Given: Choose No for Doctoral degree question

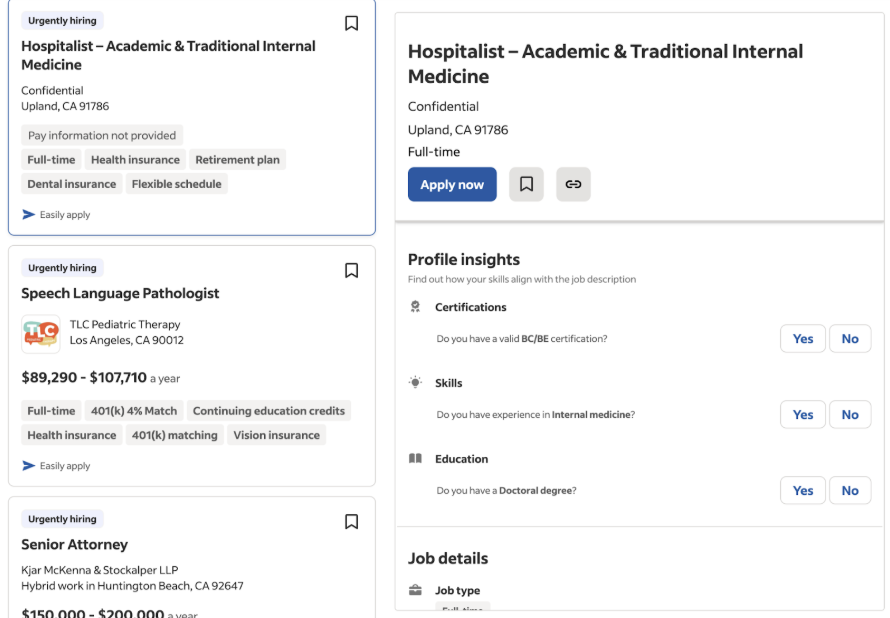Looking at the screenshot, I should 850,490.
